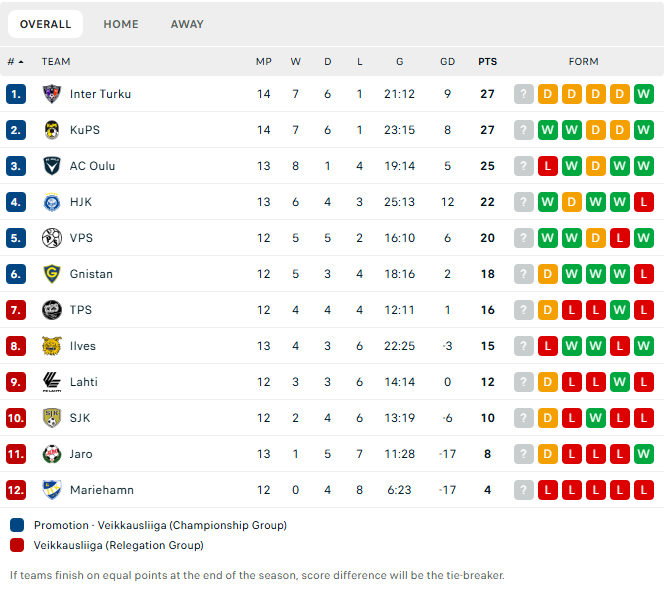The image size is (665, 589).
Task: Click the Inter Turku team crest
Action: (52, 94)
